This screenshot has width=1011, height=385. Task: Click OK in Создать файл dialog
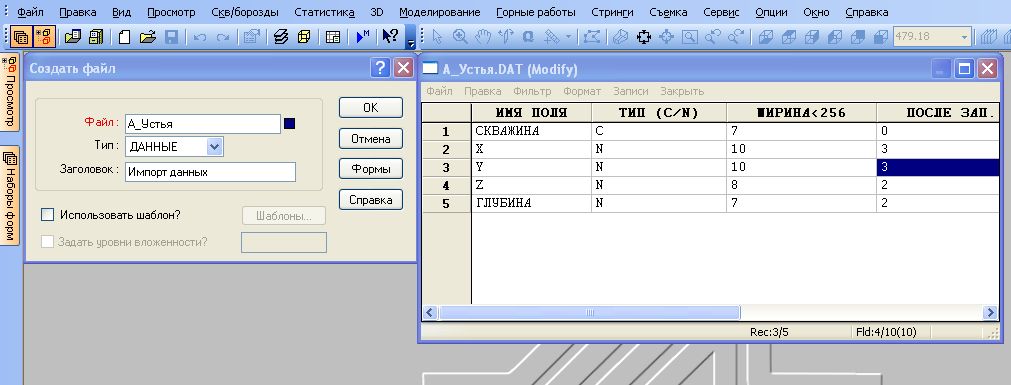tap(371, 108)
